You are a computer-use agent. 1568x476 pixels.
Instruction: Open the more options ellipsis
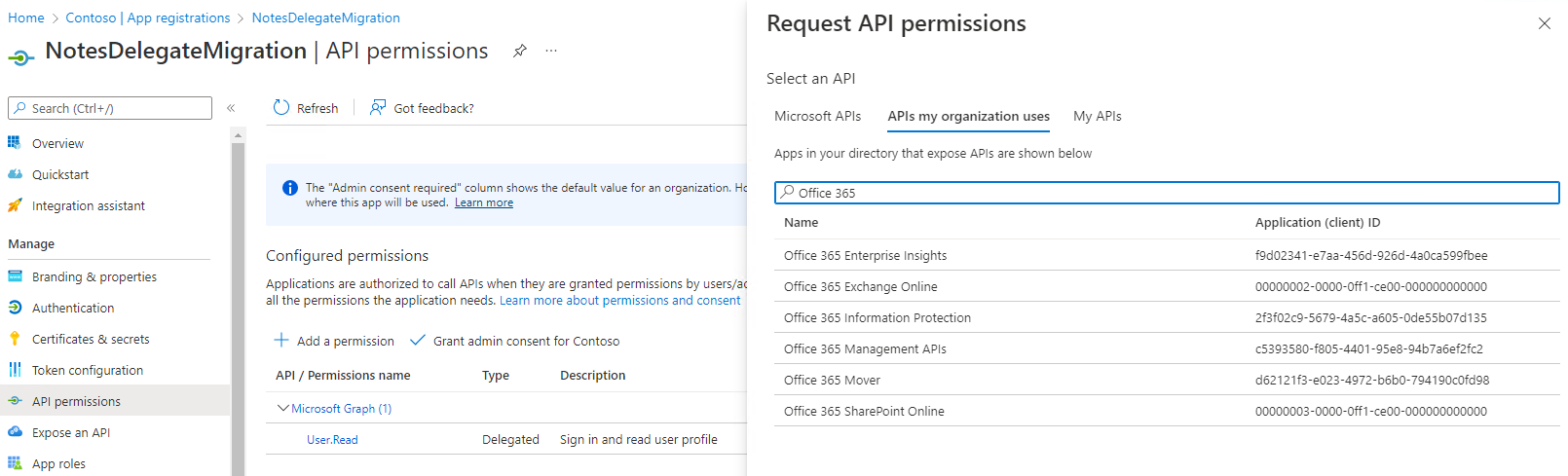coord(551,51)
